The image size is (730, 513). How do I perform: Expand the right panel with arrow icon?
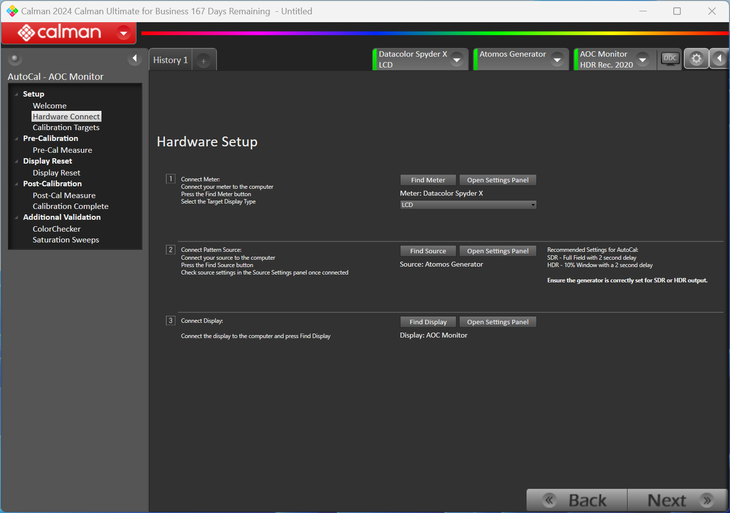tap(719, 59)
